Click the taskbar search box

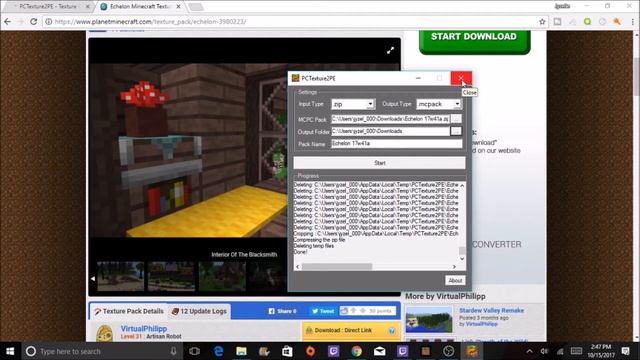[x=102, y=351]
